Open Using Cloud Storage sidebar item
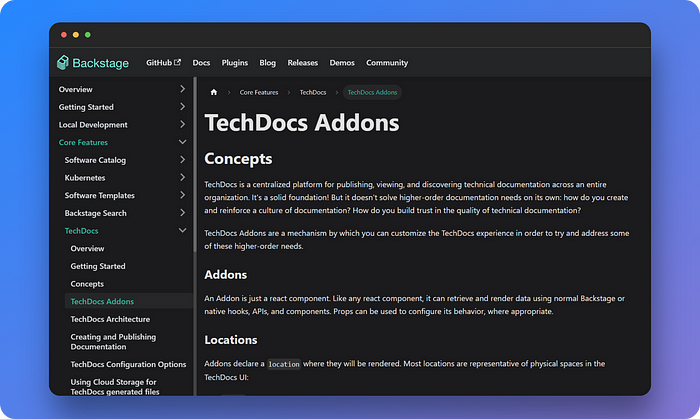 click(115, 387)
